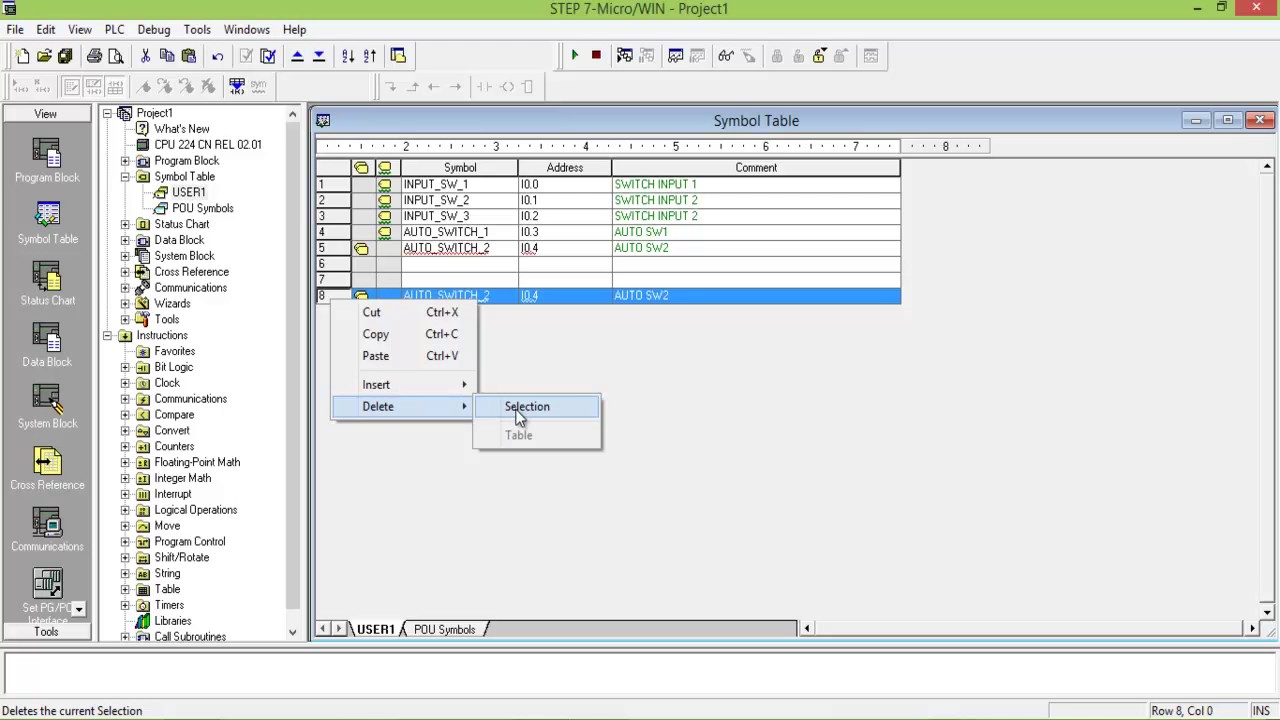
Task: Click the View button above the navigation bar
Action: (46, 114)
